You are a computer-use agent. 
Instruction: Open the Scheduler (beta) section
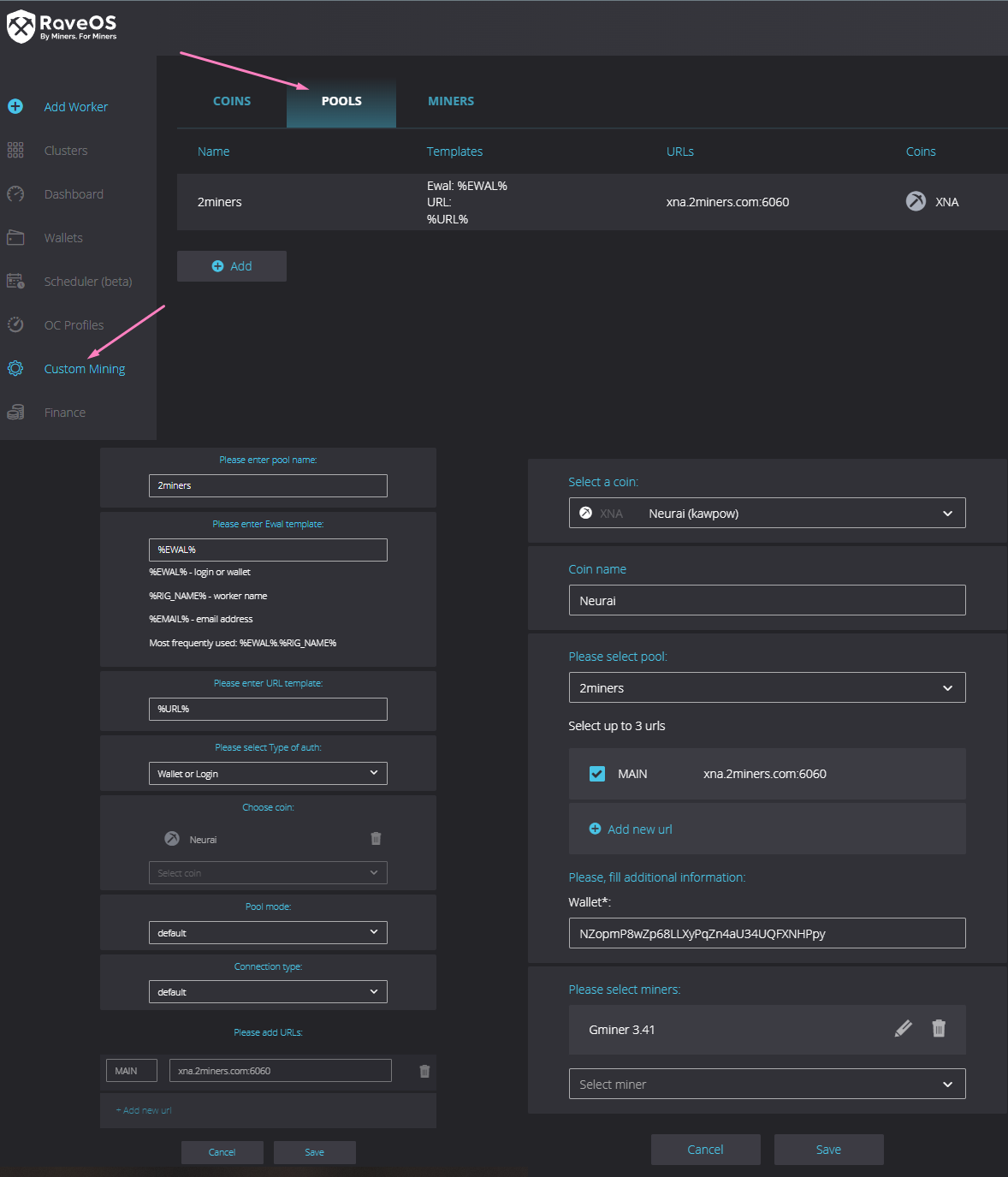point(88,281)
